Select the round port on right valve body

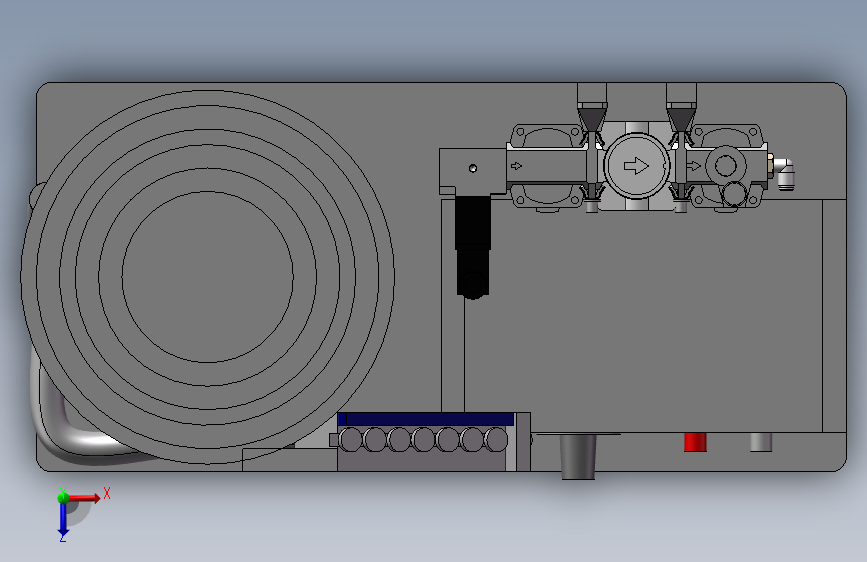pyautogui.click(x=725, y=165)
